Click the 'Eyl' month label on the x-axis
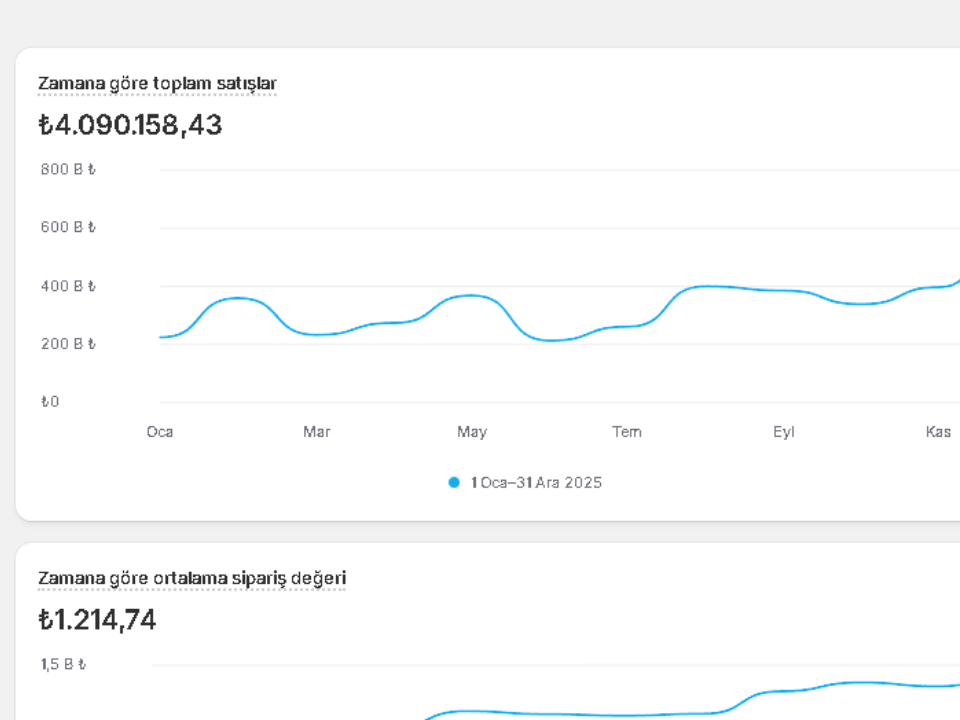This screenshot has width=960, height=720. [x=784, y=432]
